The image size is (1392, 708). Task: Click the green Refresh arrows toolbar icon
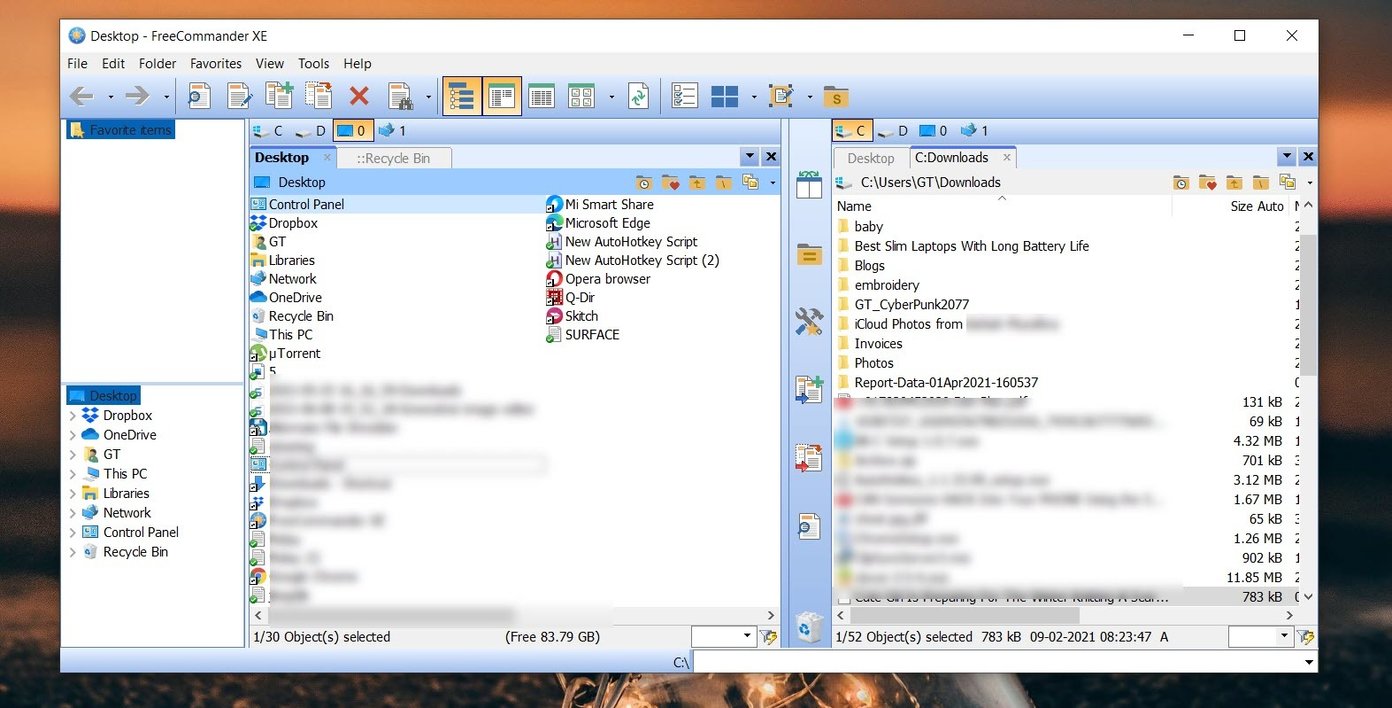click(637, 96)
